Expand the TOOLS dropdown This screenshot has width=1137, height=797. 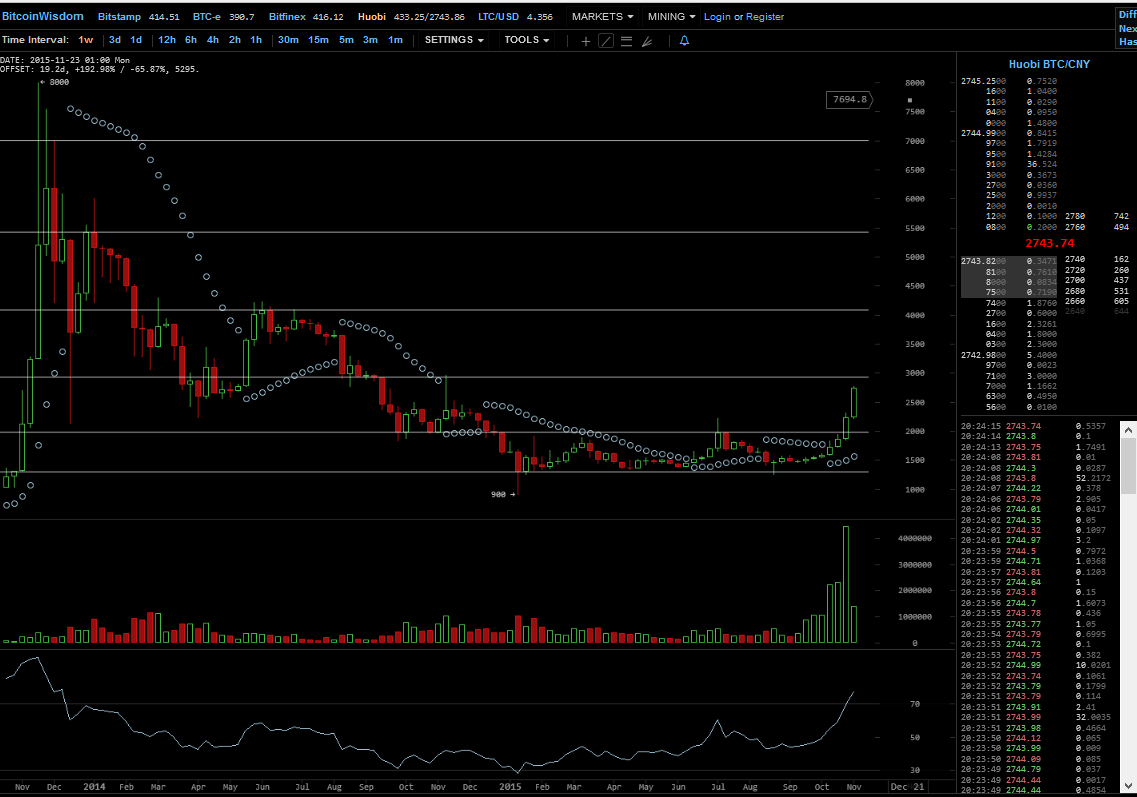(526, 40)
